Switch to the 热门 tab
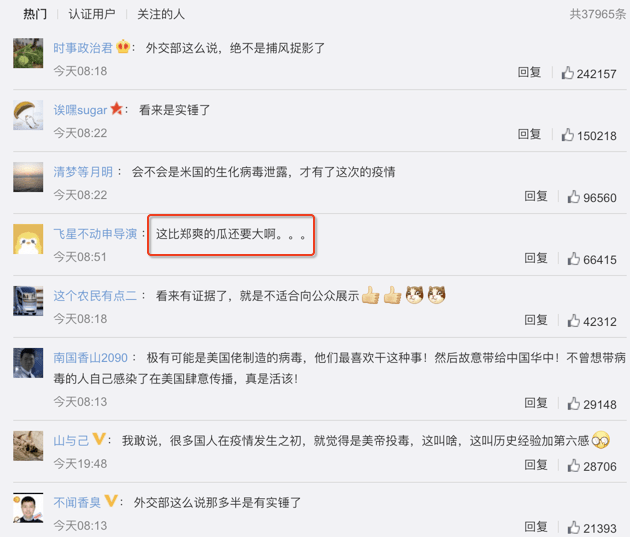The height and width of the screenshot is (537, 630). [35, 14]
